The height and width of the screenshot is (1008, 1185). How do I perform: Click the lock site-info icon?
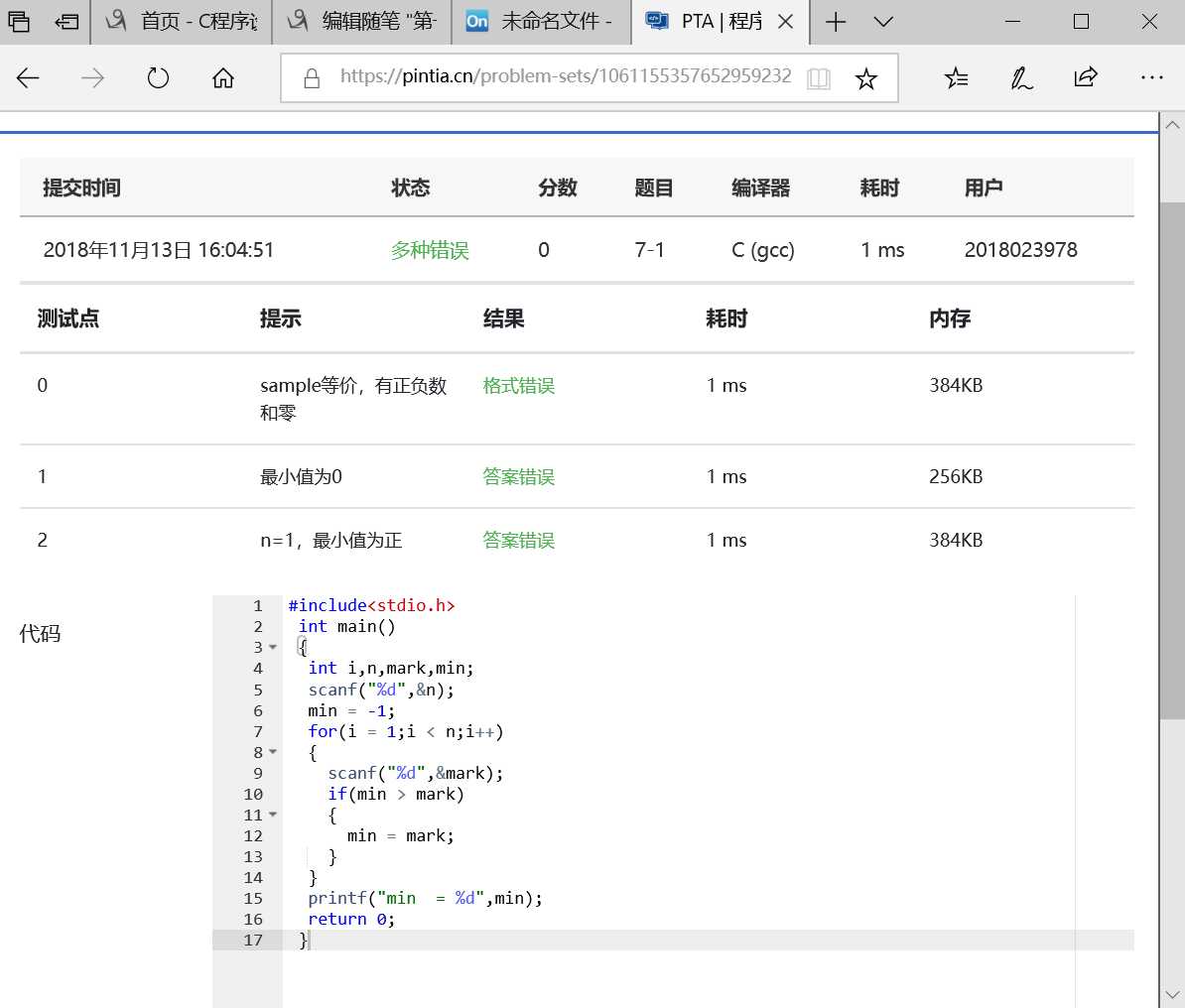pyautogui.click(x=312, y=77)
